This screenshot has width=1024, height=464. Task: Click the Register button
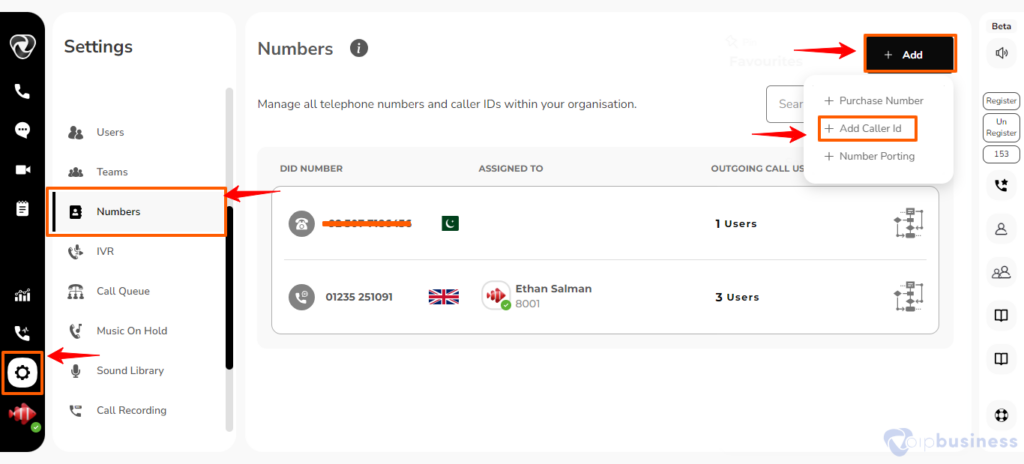coord(1001,101)
